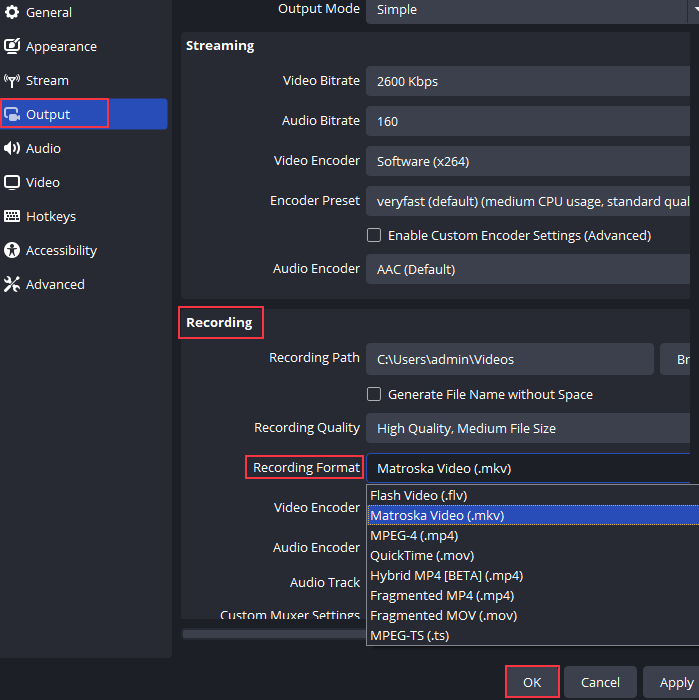Click the Audio speaker icon

coord(12,149)
